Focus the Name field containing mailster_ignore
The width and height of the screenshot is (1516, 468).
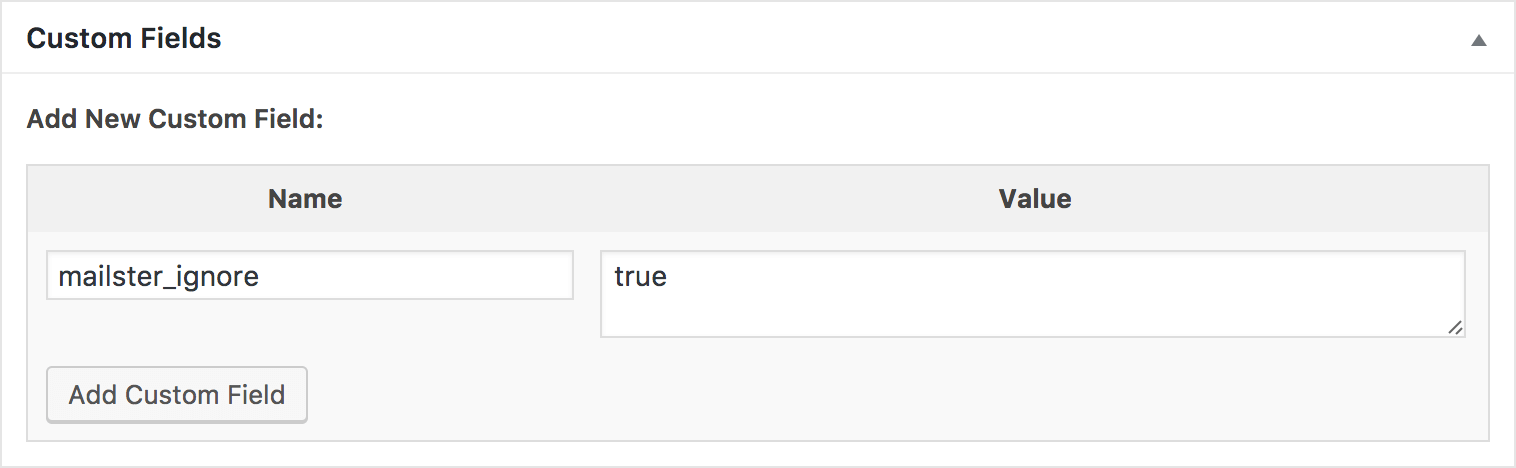point(310,275)
